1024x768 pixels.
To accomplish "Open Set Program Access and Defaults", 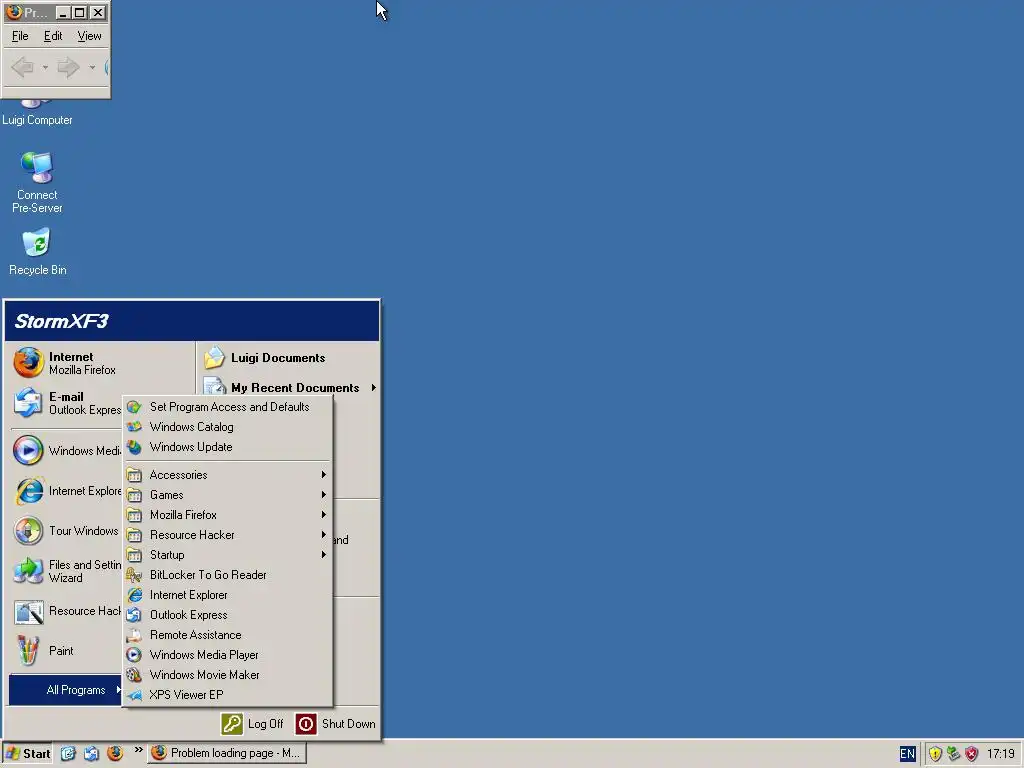I will (227, 407).
